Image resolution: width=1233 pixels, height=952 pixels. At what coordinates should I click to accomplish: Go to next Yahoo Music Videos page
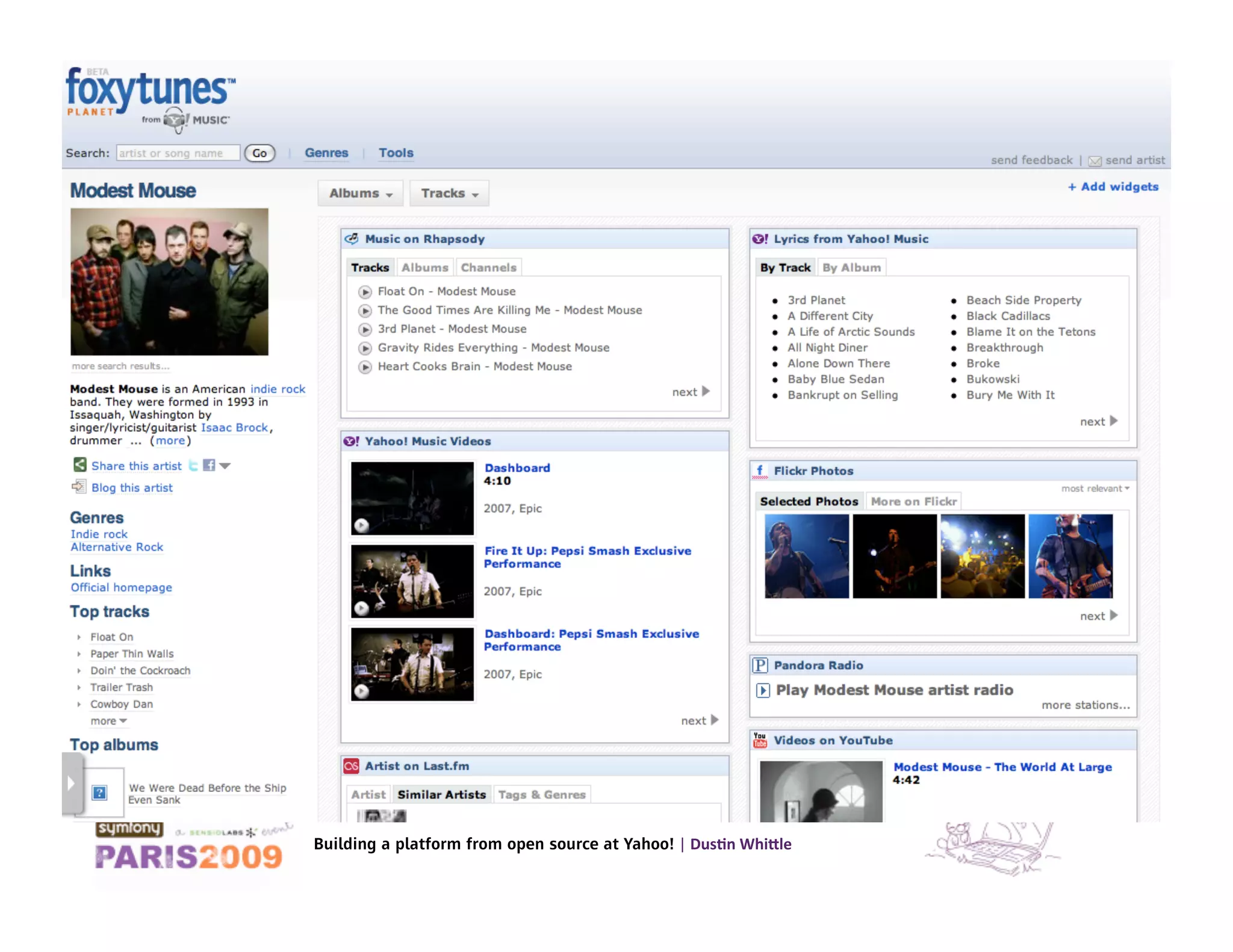tap(700, 720)
